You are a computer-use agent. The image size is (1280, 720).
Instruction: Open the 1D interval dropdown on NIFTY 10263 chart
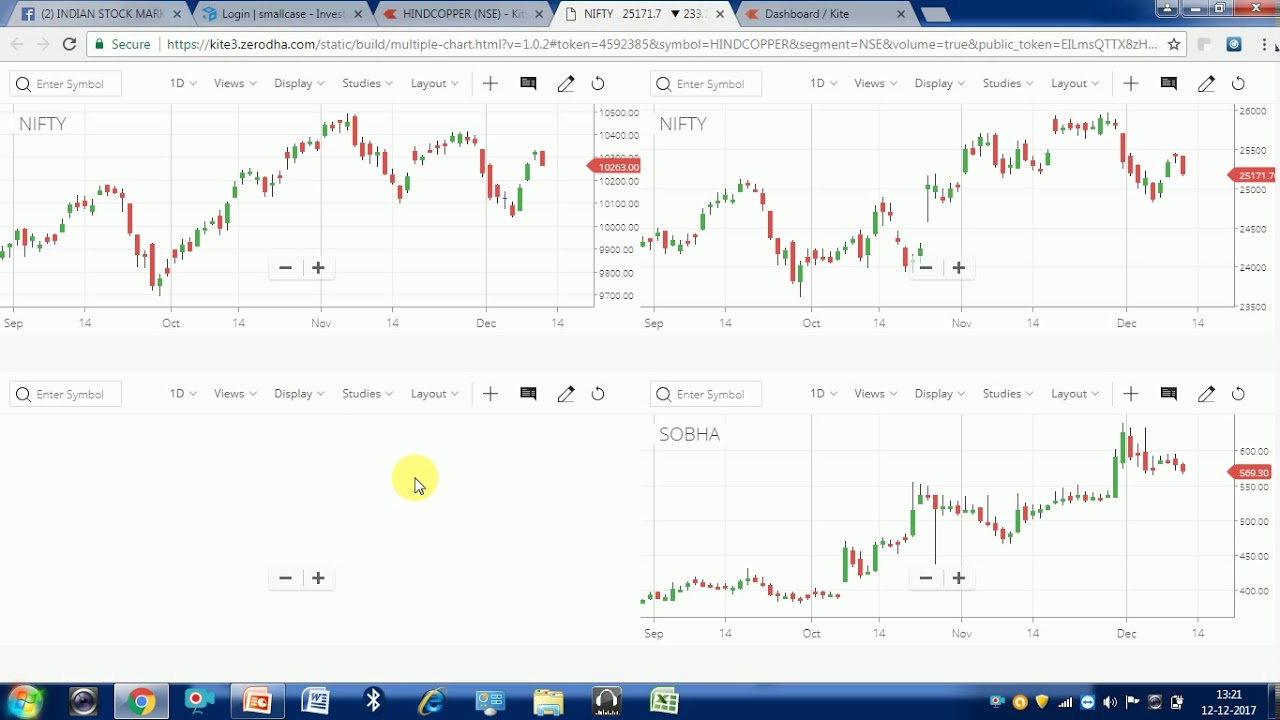(183, 84)
